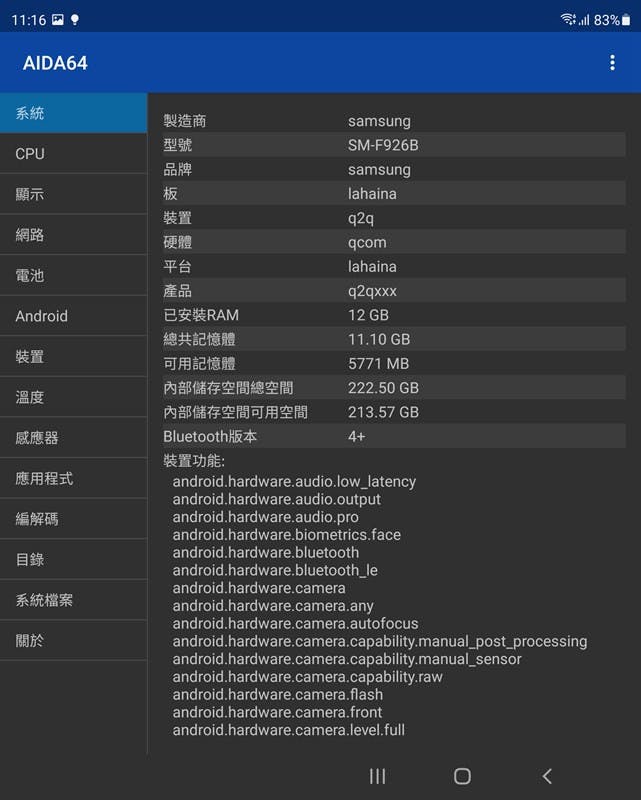Select the android.hardware.camera entry
Screen dimensions: 641x800
(x=259, y=588)
